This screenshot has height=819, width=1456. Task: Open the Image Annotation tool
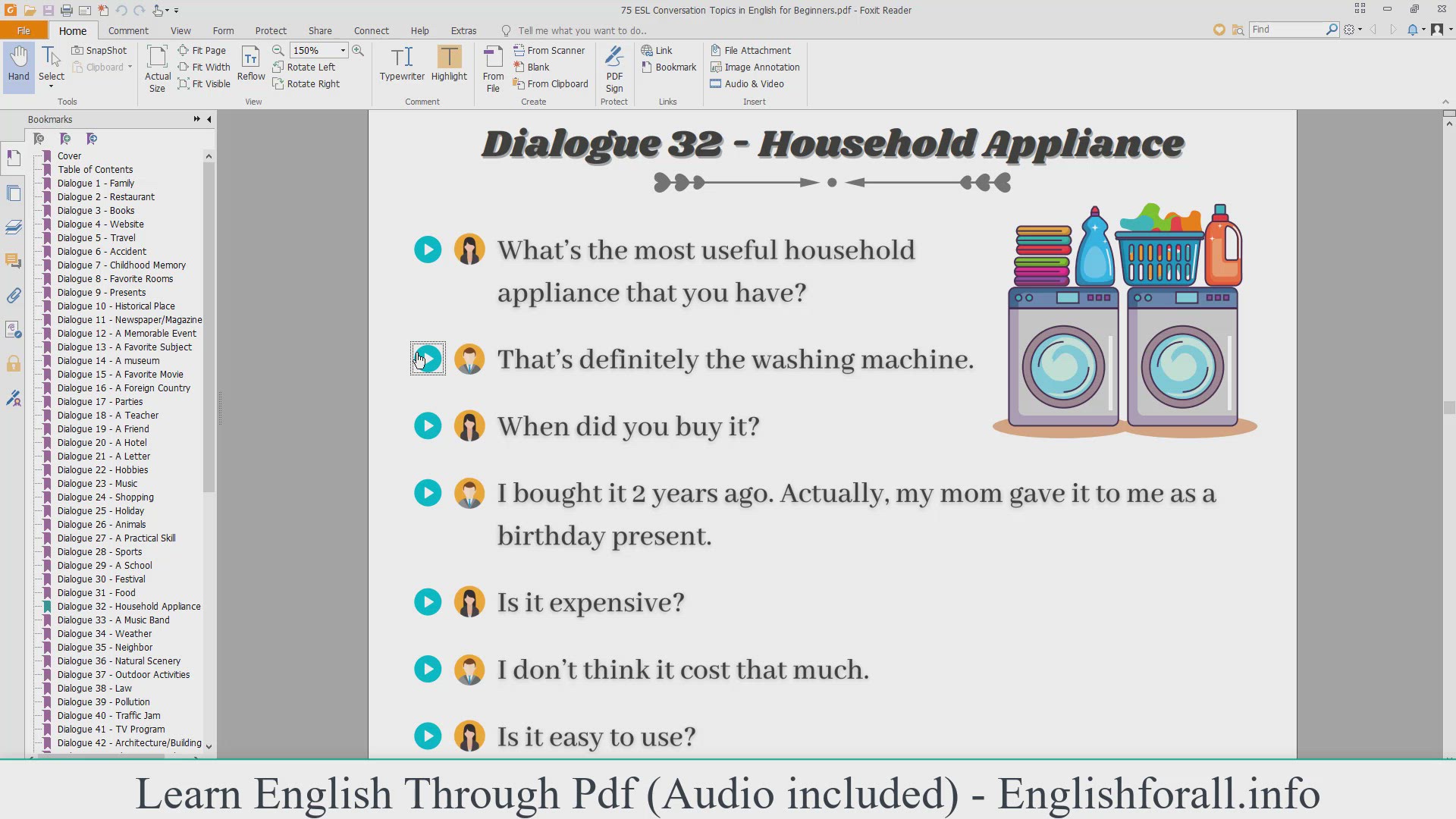(755, 67)
